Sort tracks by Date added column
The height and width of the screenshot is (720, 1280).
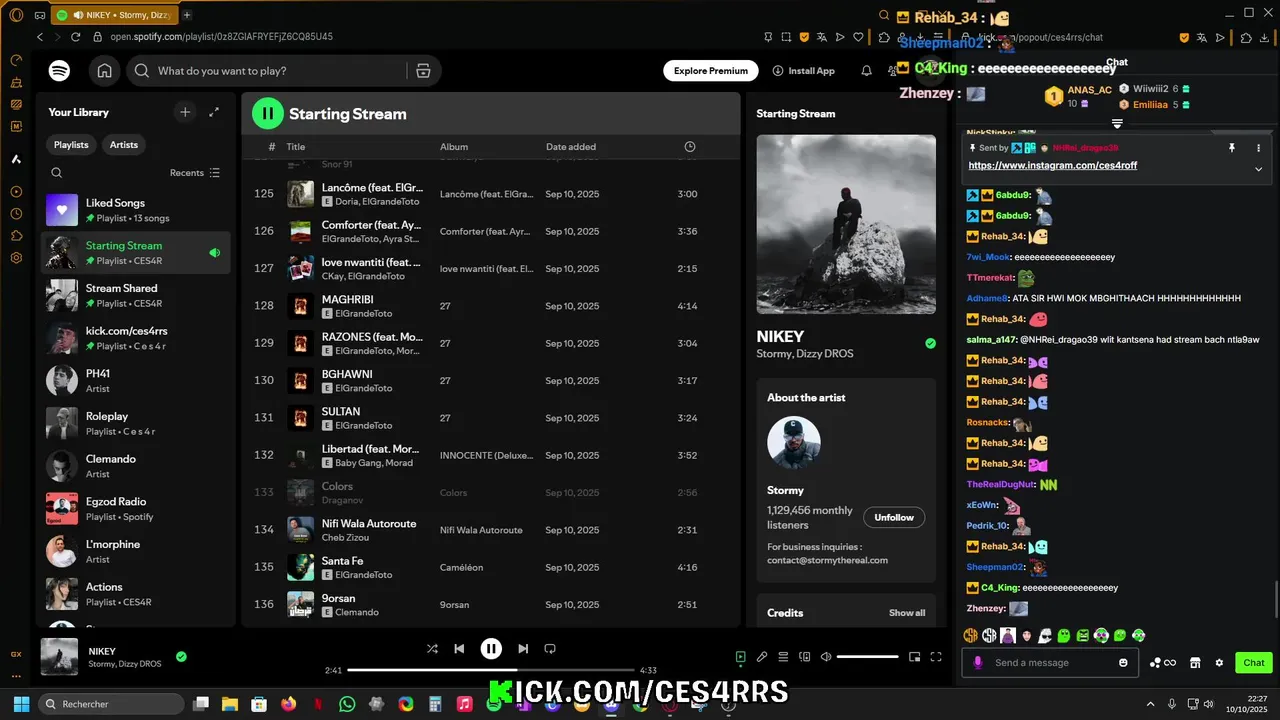pos(571,147)
